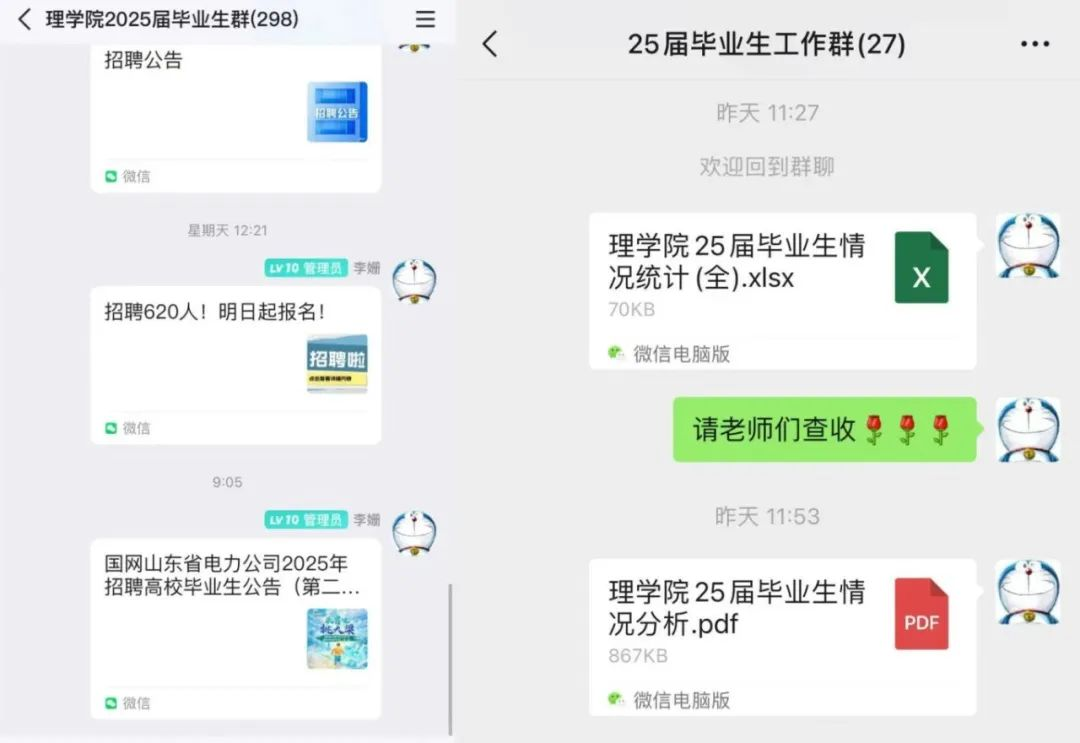1080x743 pixels.
Task: Open the Excel file icon for 毕业生情况统计
Action: click(921, 267)
